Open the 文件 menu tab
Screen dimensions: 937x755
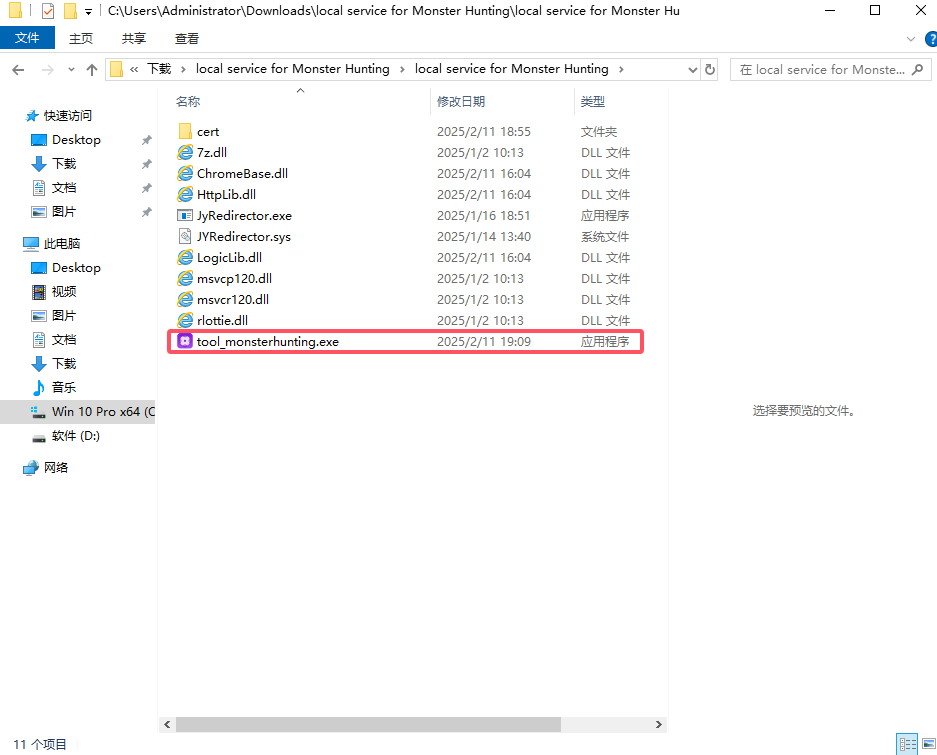(27, 38)
